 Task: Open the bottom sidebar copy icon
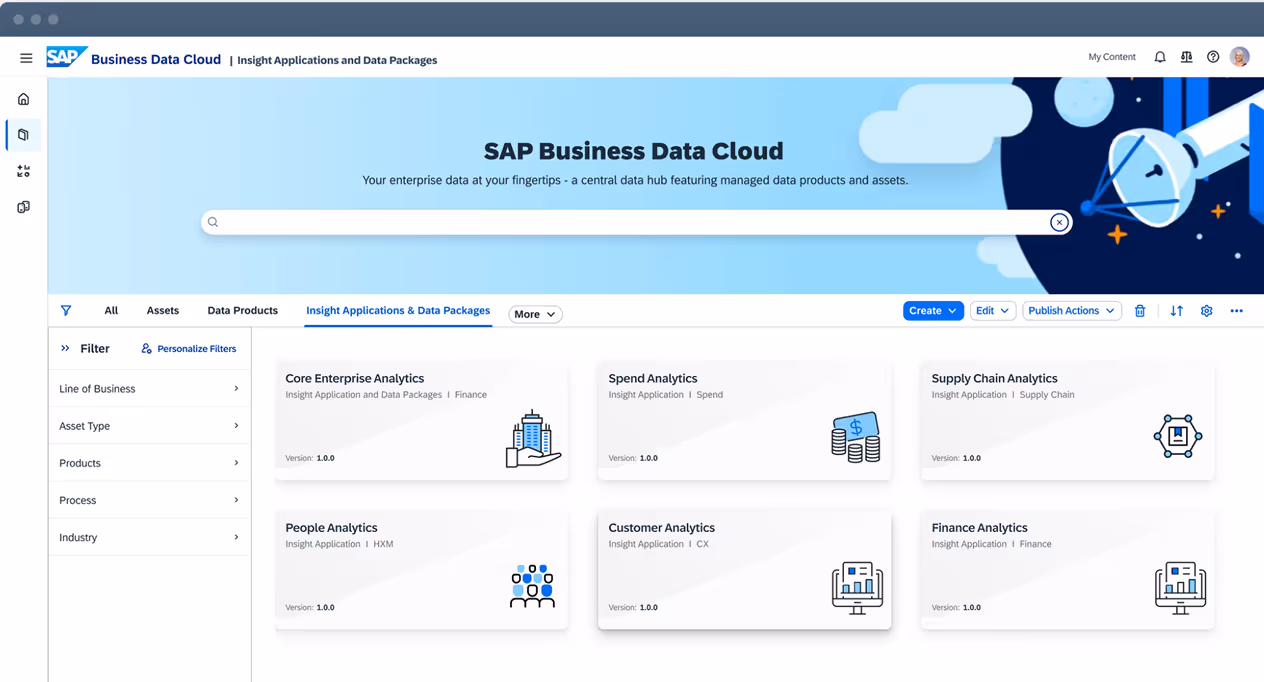click(24, 207)
